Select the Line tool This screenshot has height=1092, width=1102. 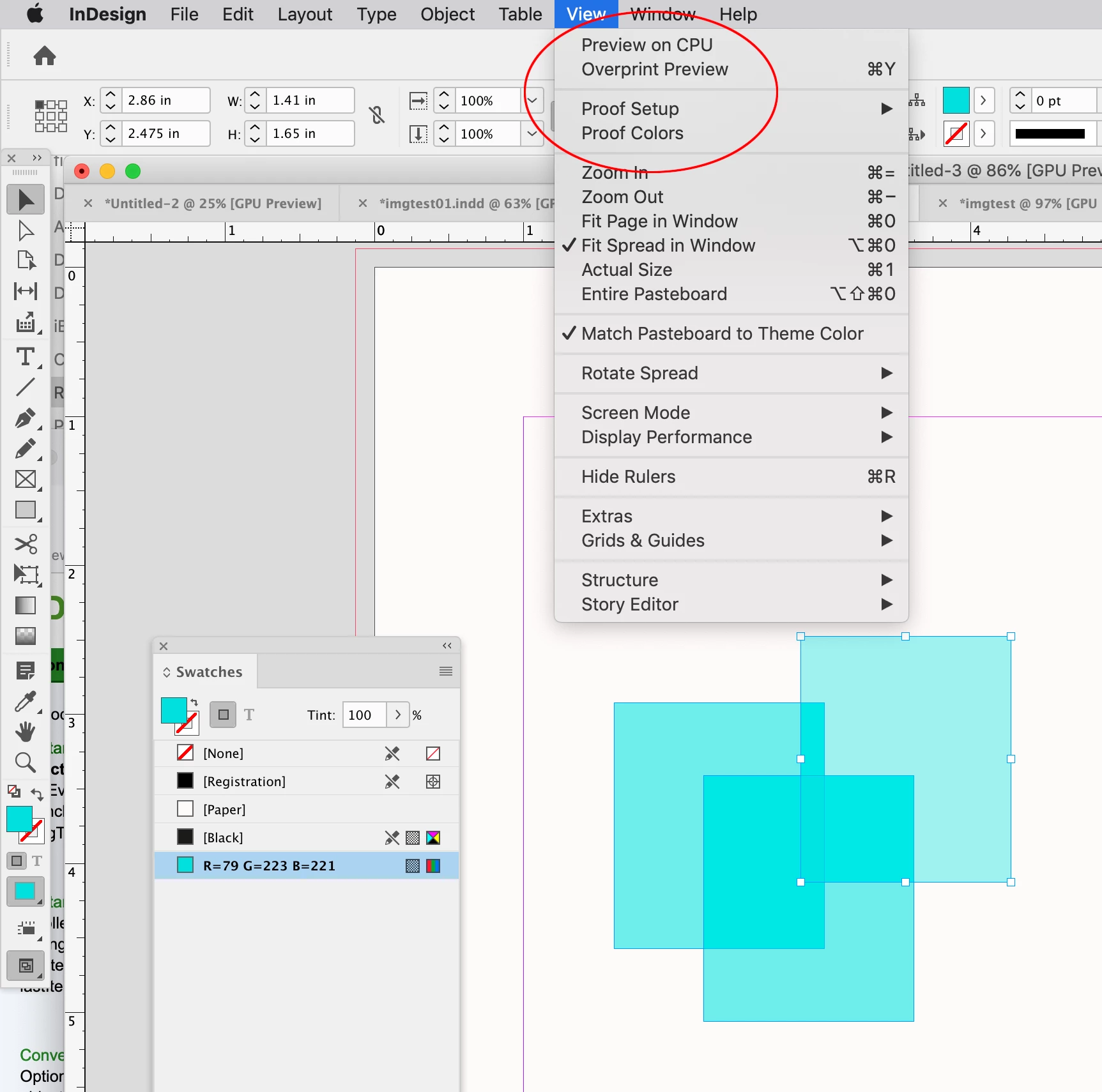[x=26, y=387]
